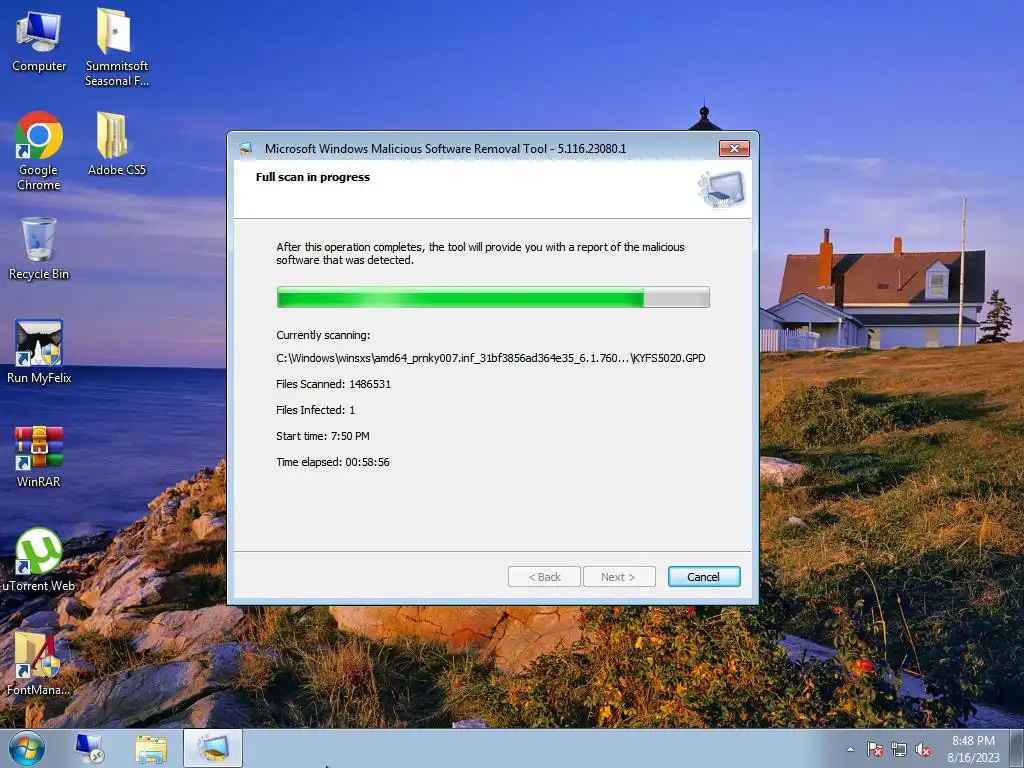Click the Time elapsed: 00:58:56 line
The width and height of the screenshot is (1024, 768).
point(332,462)
